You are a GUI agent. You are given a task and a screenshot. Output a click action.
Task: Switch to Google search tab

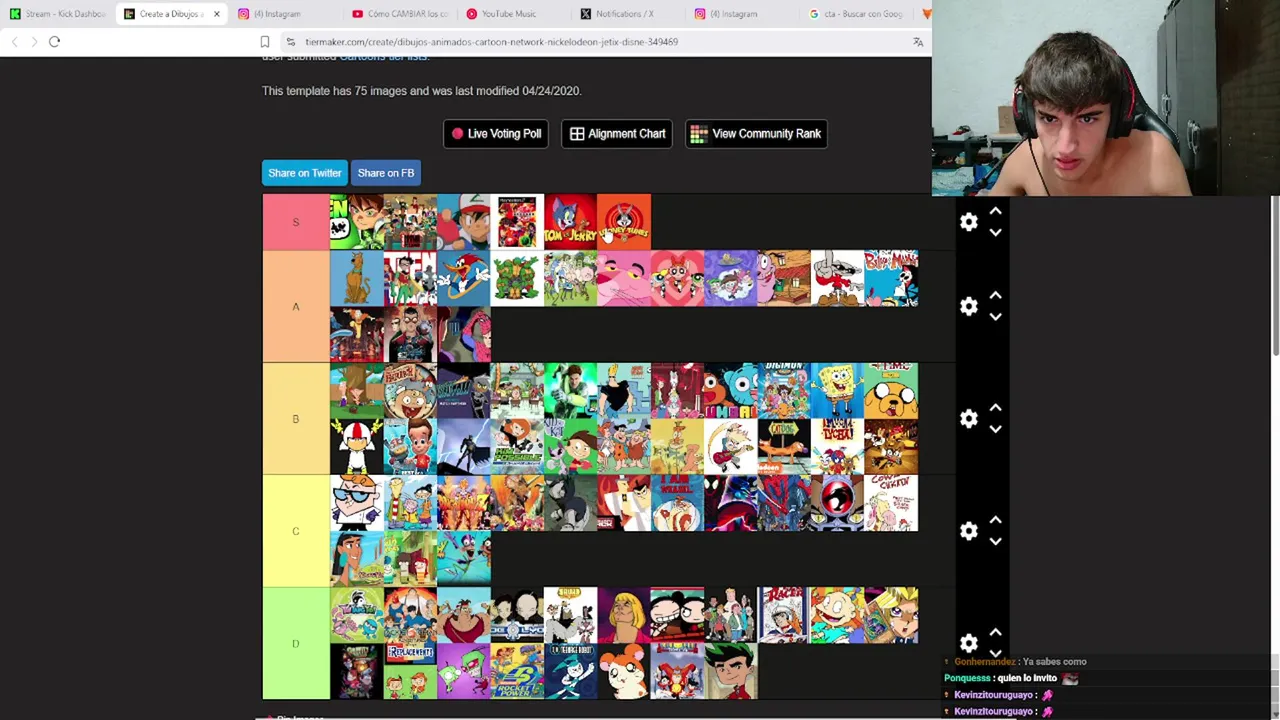pyautogui.click(x=855, y=14)
